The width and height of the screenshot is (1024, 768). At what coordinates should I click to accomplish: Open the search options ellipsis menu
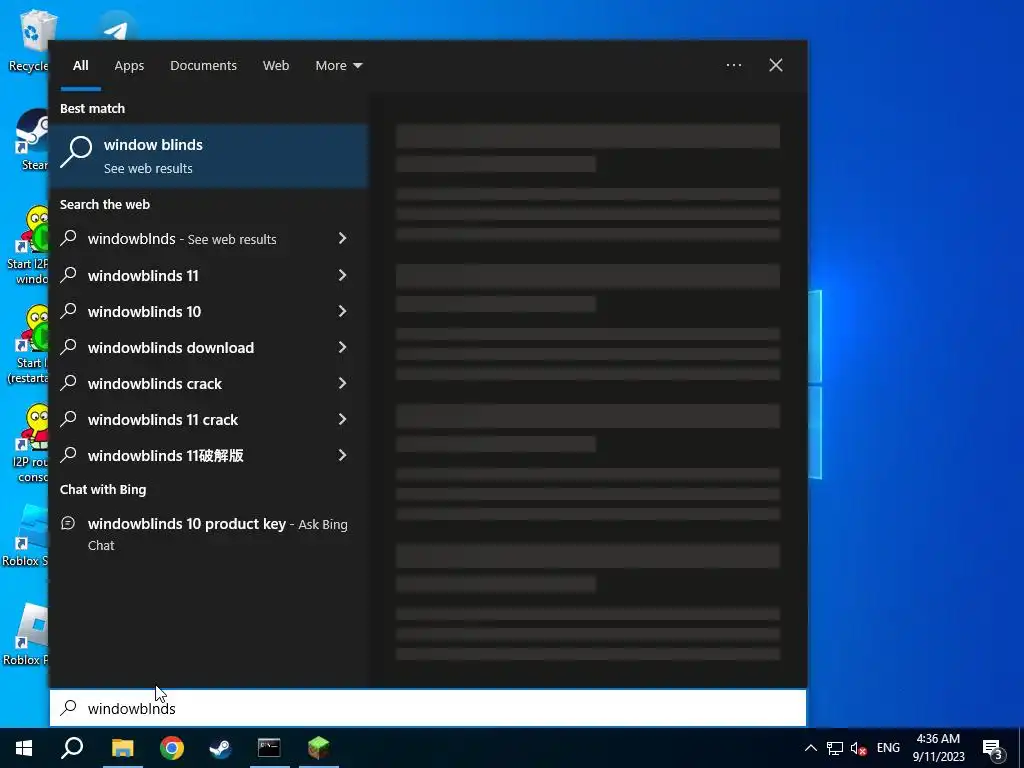(733, 65)
